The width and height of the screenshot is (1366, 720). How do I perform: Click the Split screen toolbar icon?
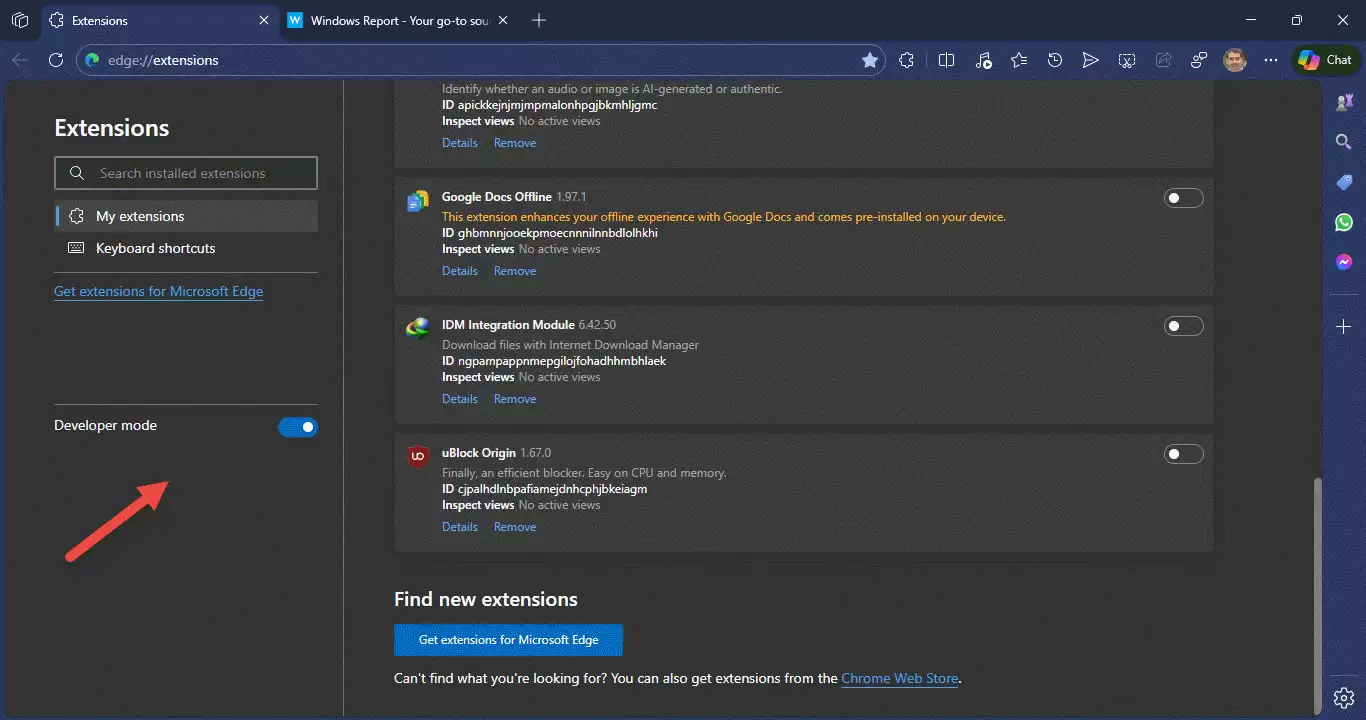pos(946,60)
